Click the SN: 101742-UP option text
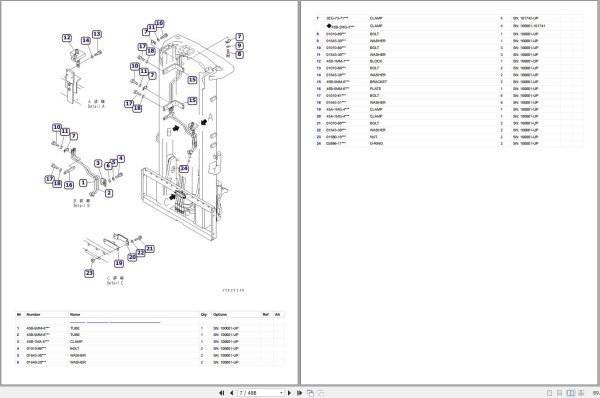 pyautogui.click(x=526, y=18)
